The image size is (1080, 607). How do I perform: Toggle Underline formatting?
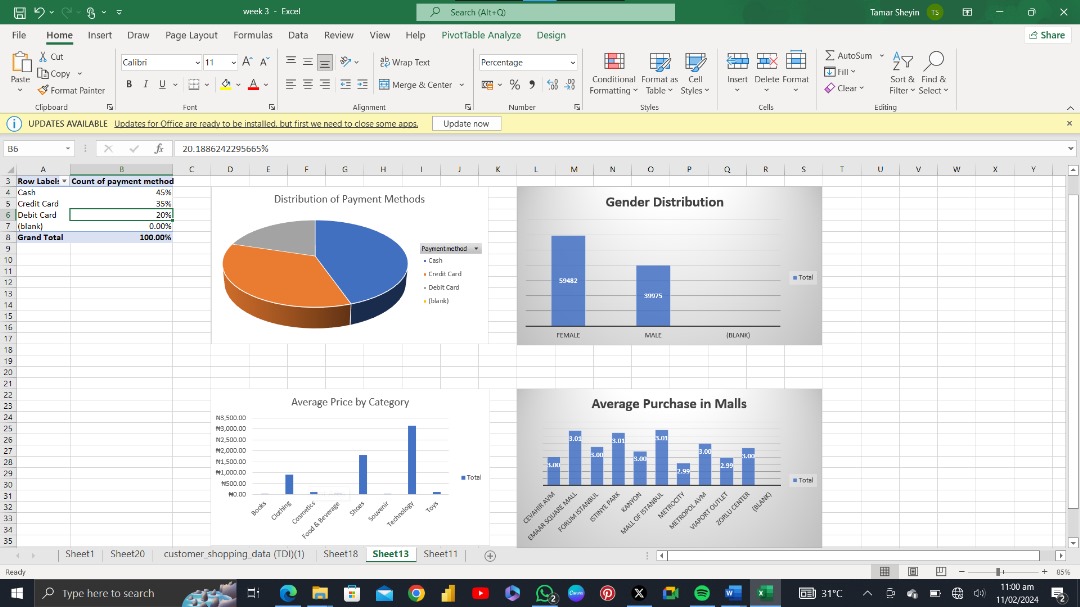(162, 84)
